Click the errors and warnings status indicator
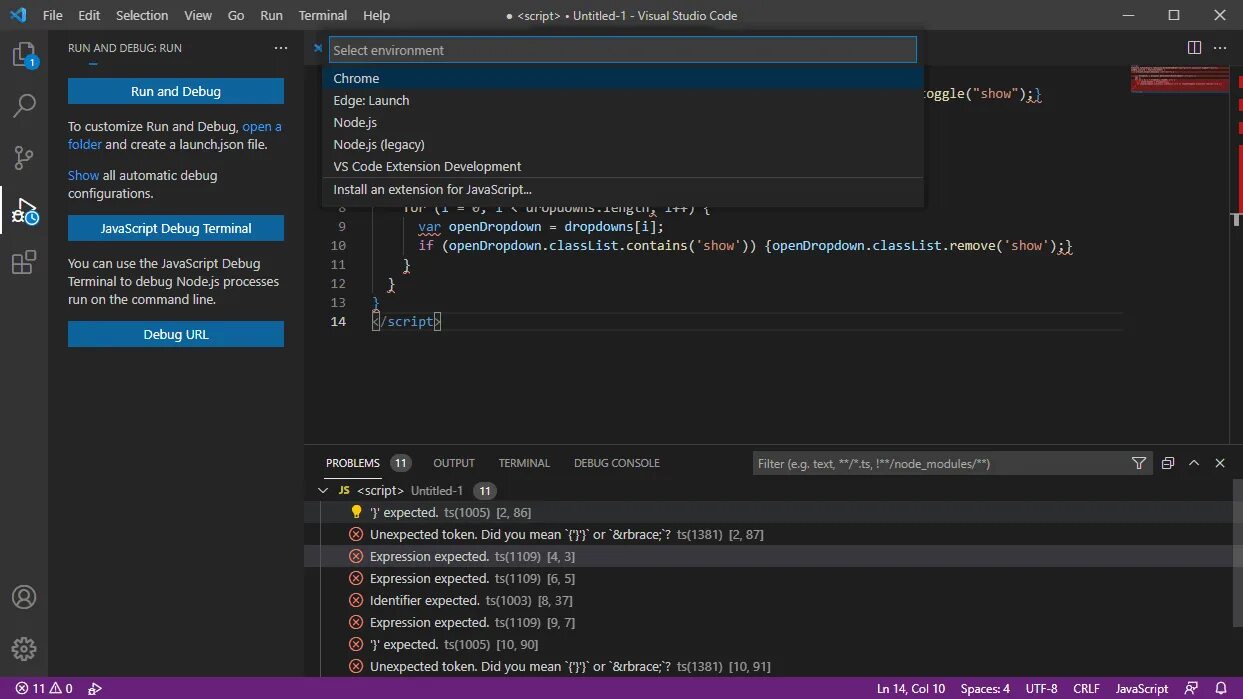The height and width of the screenshot is (699, 1243). coord(43,688)
